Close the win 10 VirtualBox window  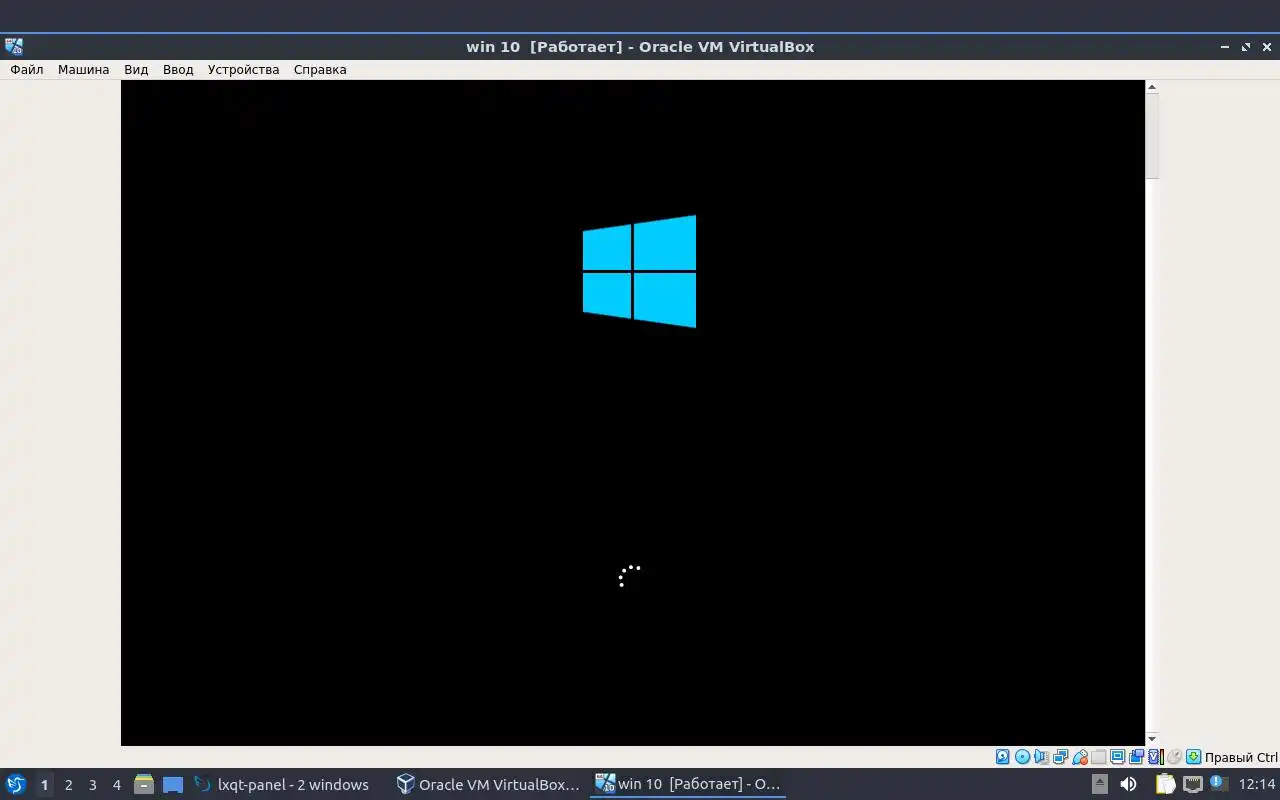pyautogui.click(x=1267, y=47)
